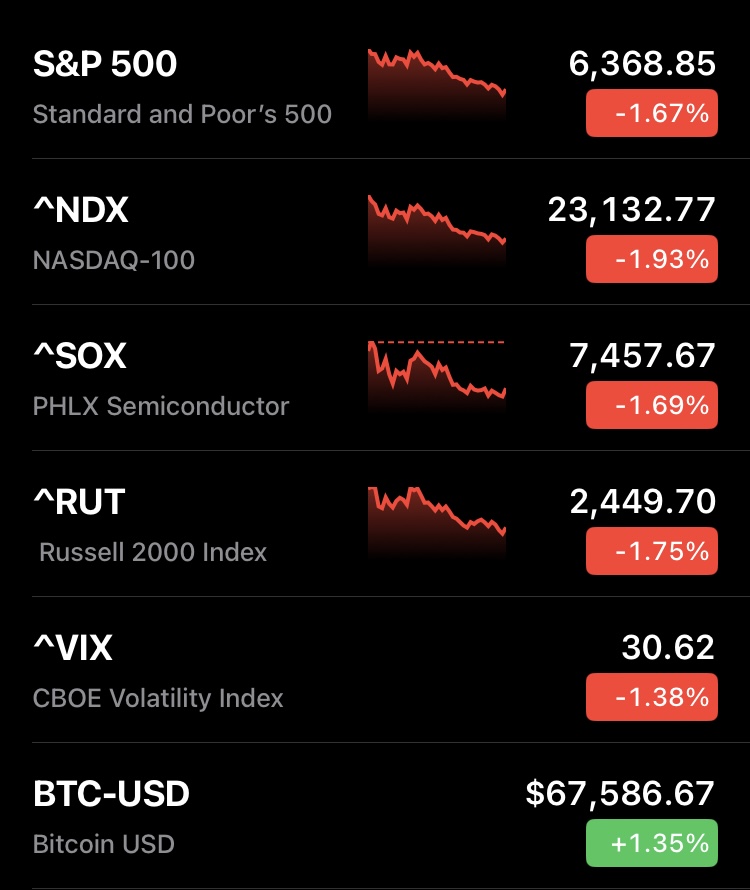
Task: Open the ^SOX ticker symbol
Action: coord(80,357)
